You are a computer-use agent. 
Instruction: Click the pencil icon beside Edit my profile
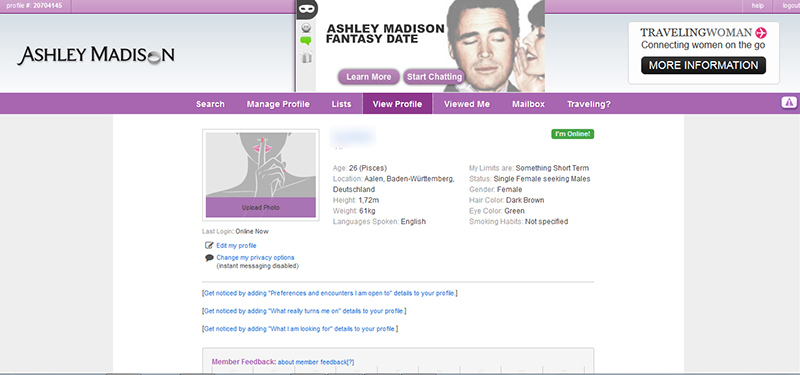[x=209, y=245]
